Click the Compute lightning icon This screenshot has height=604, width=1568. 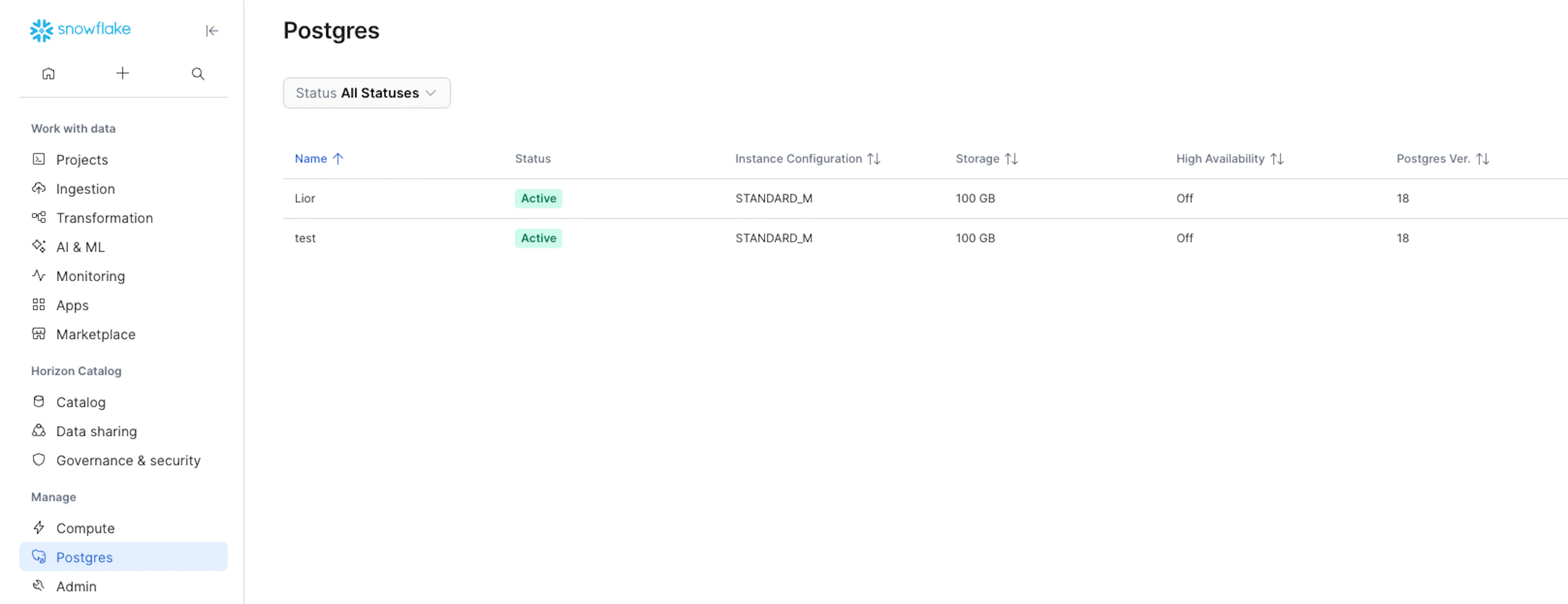(x=39, y=527)
